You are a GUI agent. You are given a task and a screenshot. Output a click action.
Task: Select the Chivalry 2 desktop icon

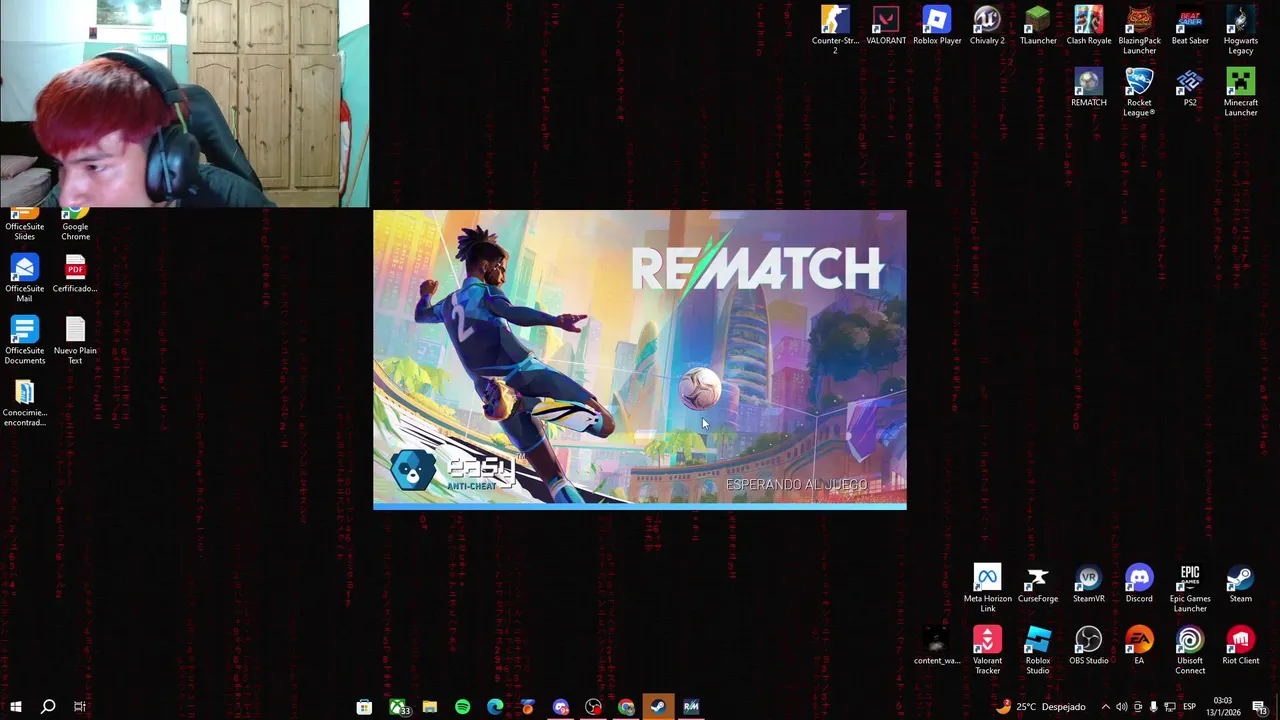[987, 26]
